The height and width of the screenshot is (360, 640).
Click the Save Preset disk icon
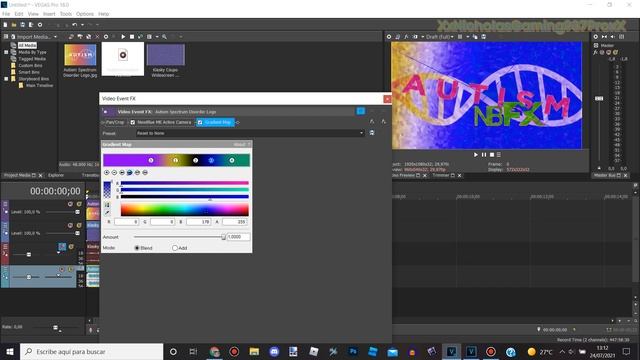372,133
